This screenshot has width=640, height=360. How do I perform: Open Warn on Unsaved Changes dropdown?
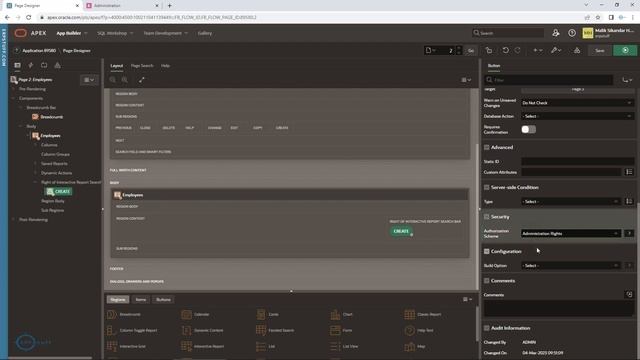point(577,103)
